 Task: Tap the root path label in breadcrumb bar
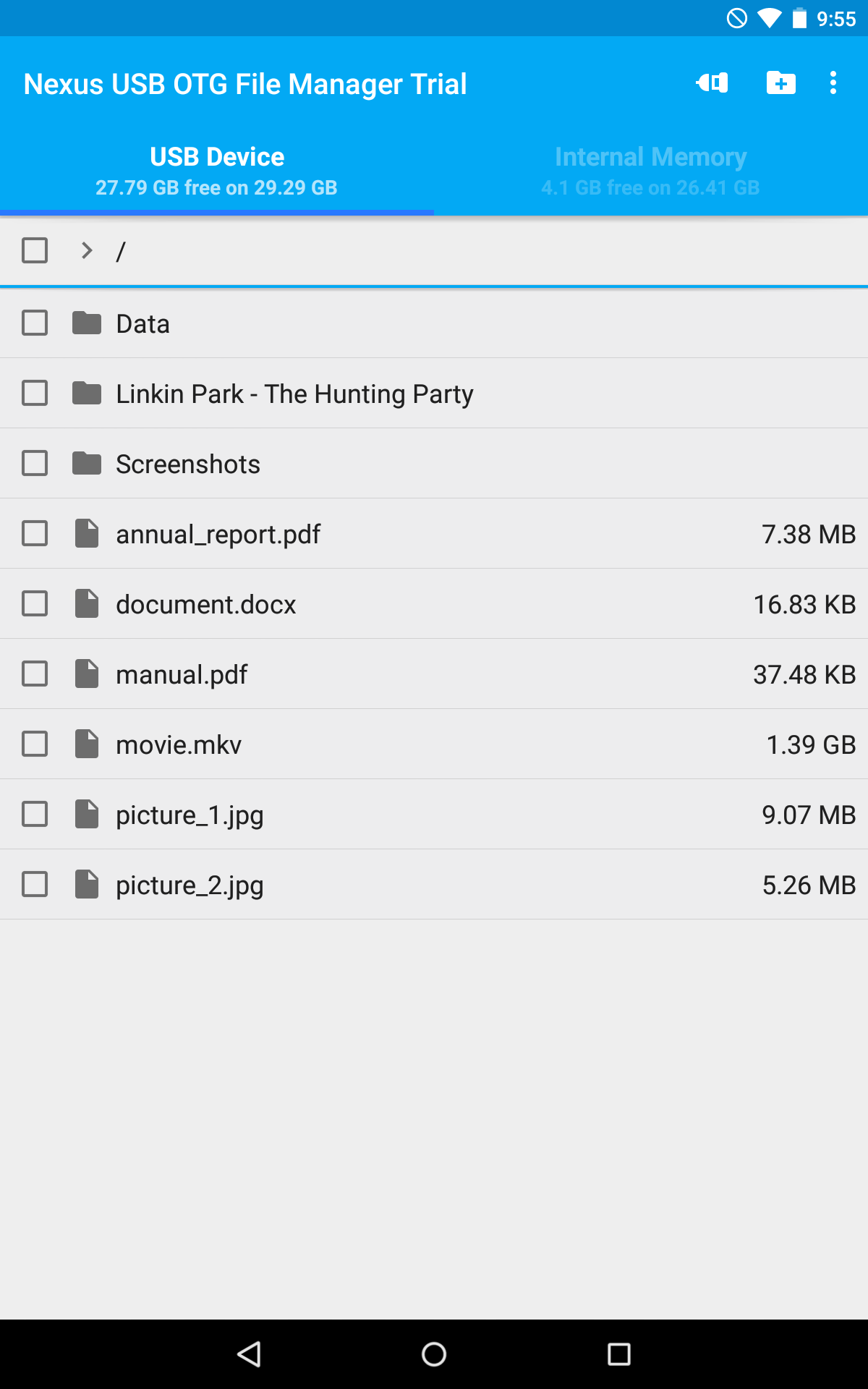(x=122, y=251)
